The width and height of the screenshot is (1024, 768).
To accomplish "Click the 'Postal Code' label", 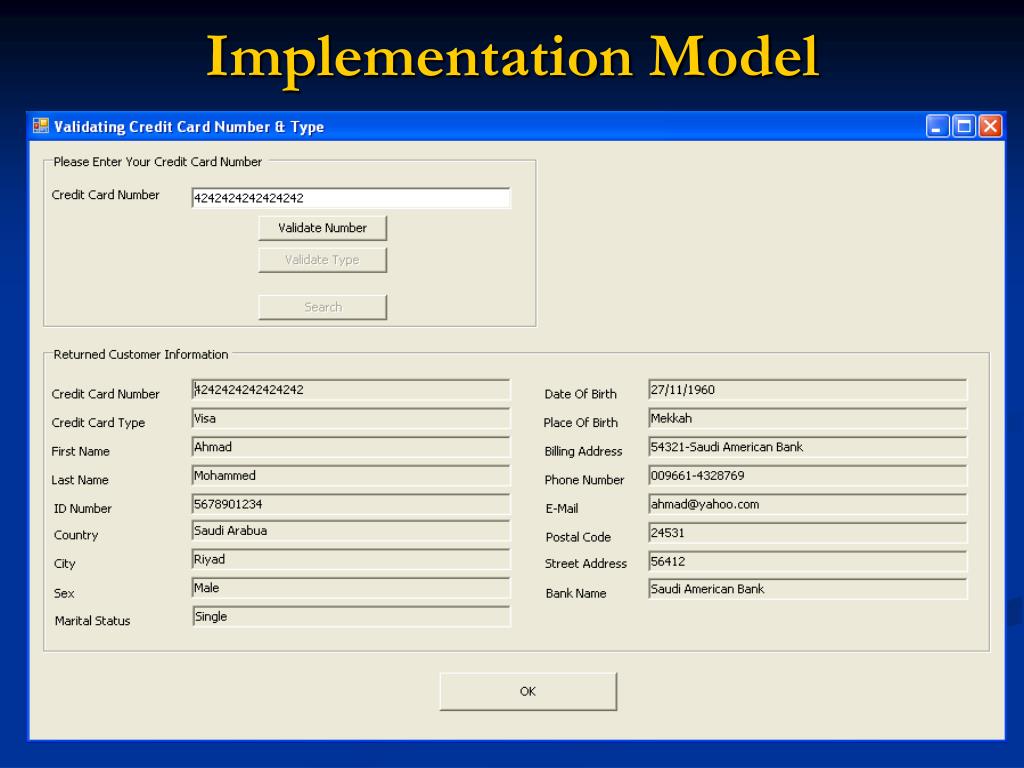I will click(x=578, y=537).
